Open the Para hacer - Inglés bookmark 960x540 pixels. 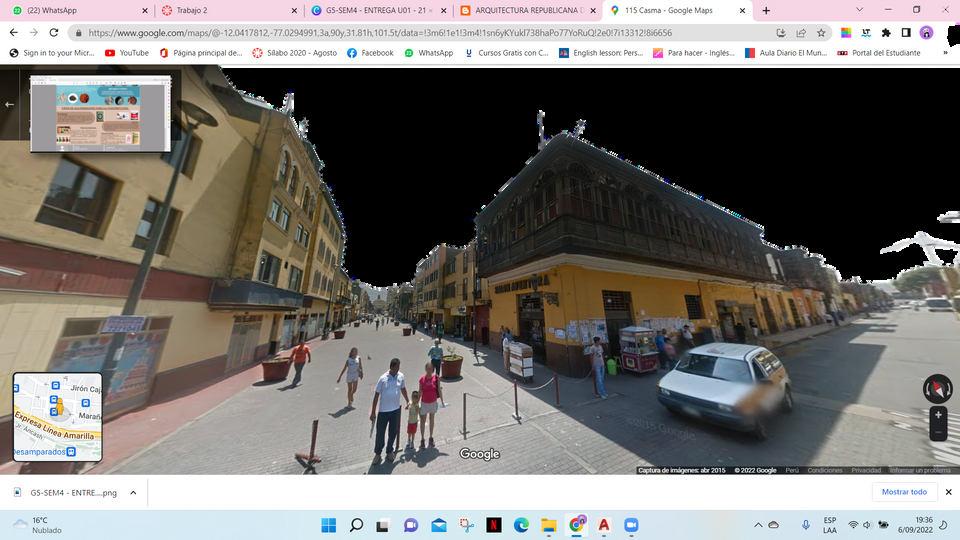click(694, 53)
